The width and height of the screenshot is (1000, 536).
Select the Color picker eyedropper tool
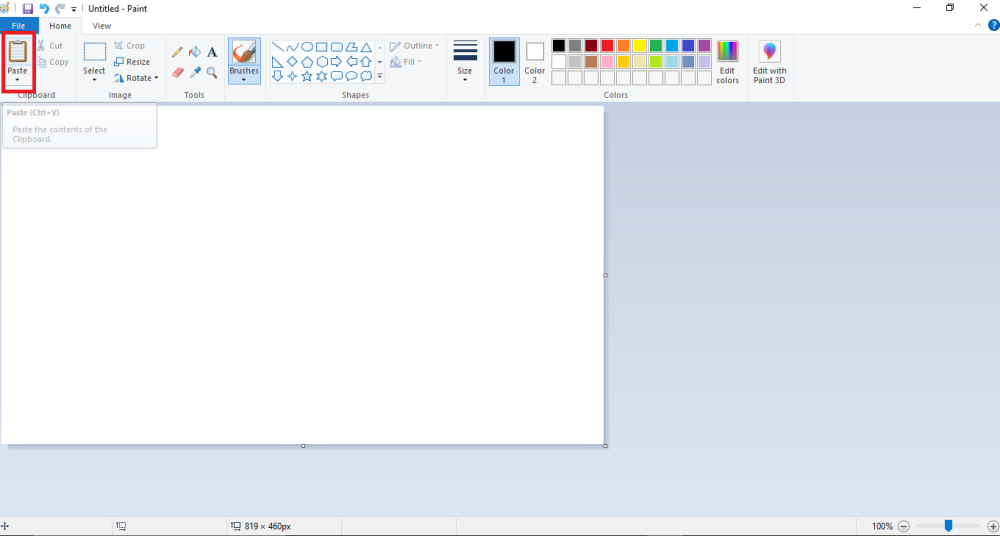click(195, 73)
